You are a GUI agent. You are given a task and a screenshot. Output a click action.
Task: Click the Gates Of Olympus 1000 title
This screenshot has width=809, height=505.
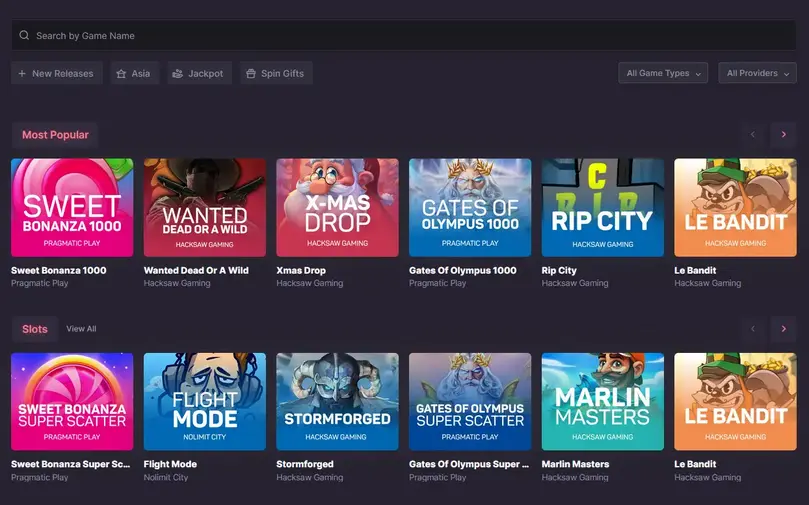(463, 270)
